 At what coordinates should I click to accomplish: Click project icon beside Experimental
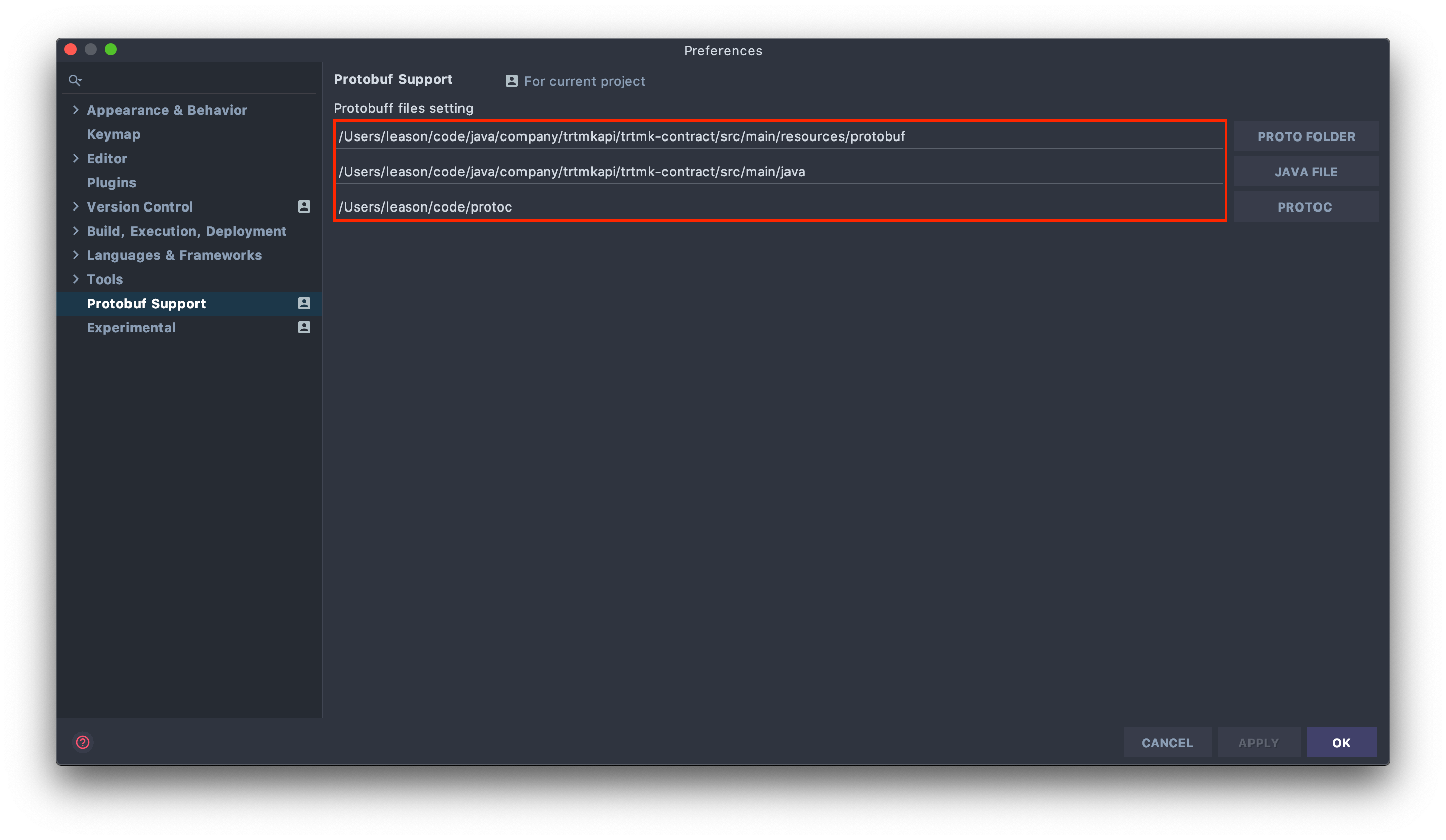pos(304,327)
